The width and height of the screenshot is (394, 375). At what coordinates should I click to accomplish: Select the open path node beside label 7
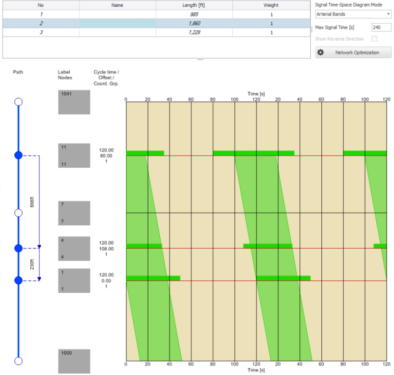coord(18,213)
